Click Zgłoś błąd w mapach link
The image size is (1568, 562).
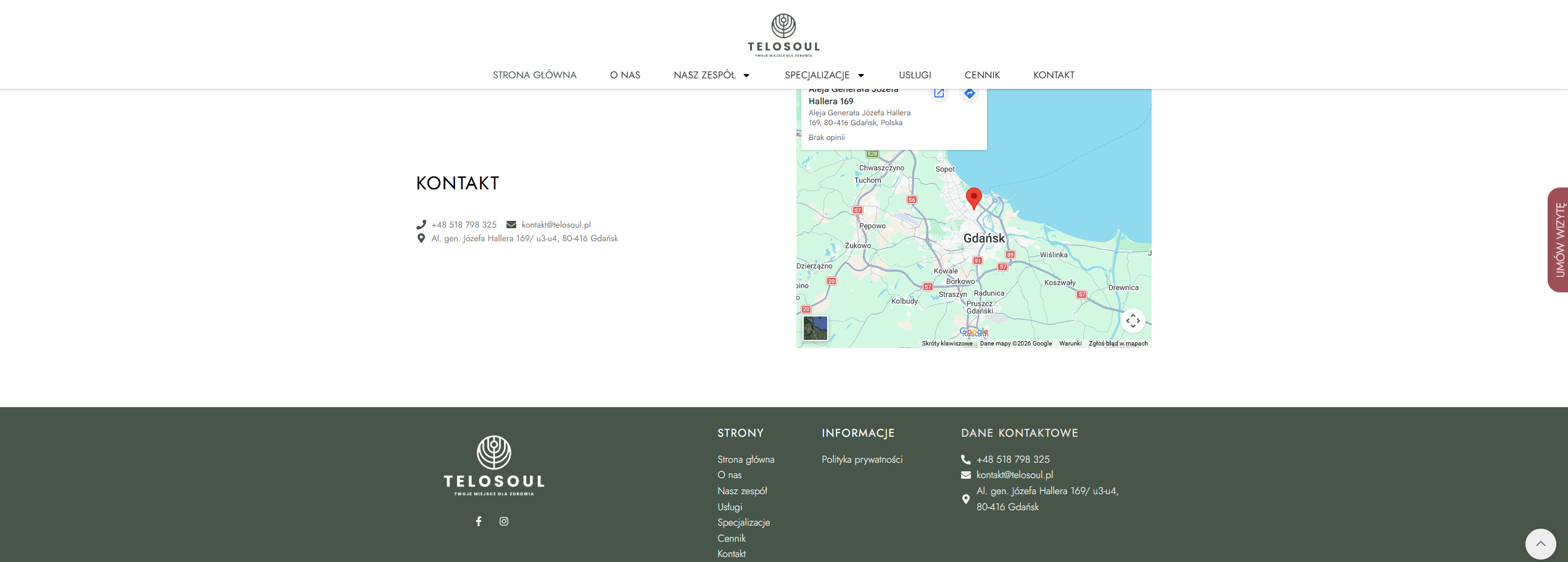1118,344
